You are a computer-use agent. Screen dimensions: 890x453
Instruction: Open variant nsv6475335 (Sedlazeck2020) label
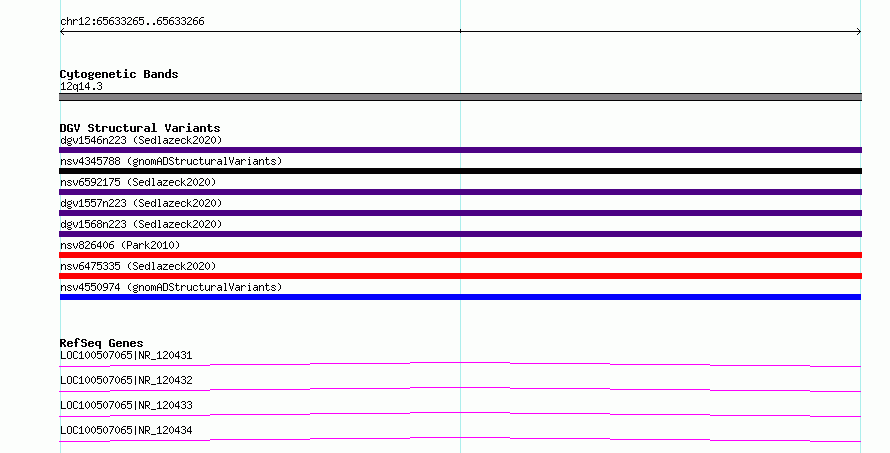pos(138,266)
